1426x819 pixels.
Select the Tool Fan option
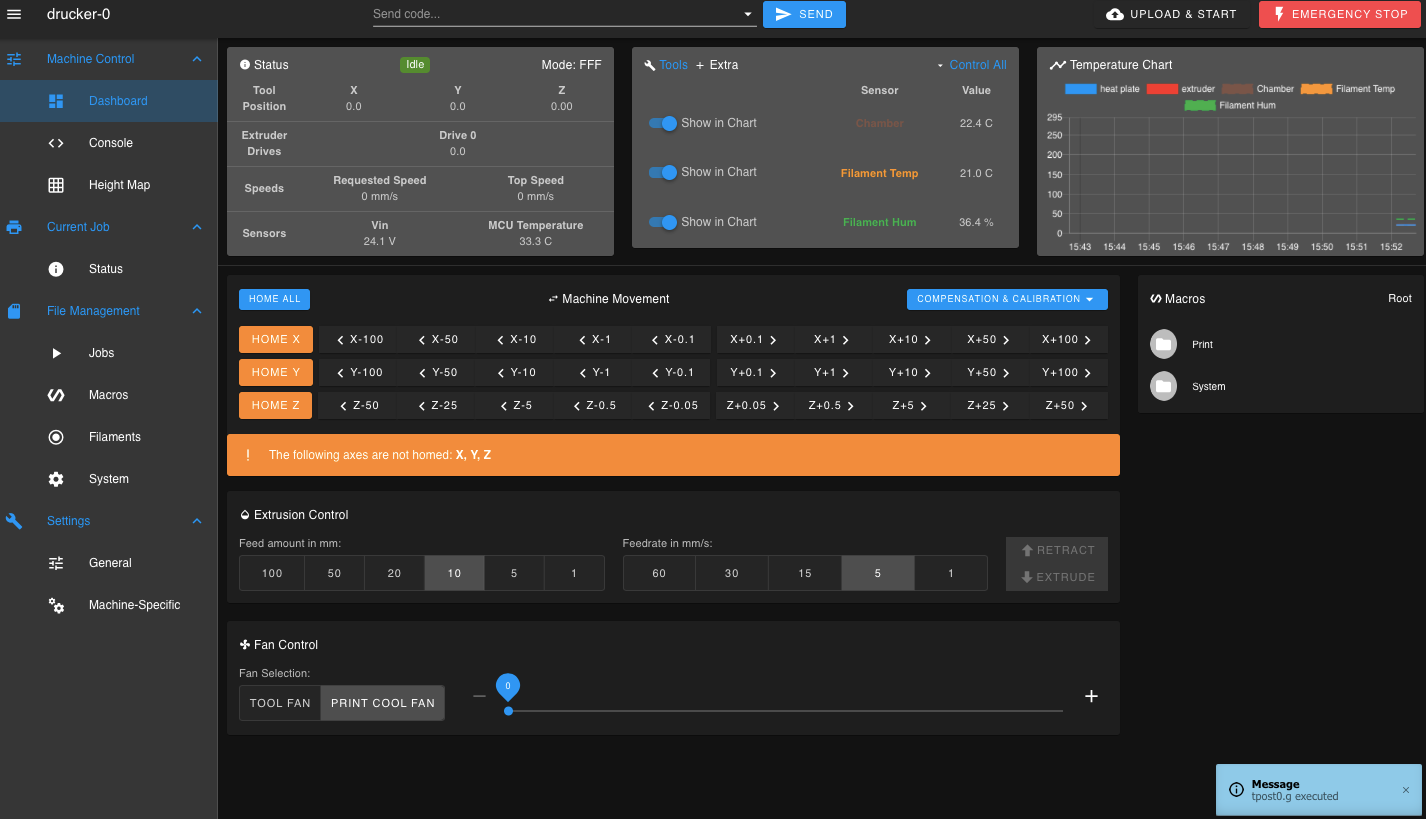coord(280,703)
